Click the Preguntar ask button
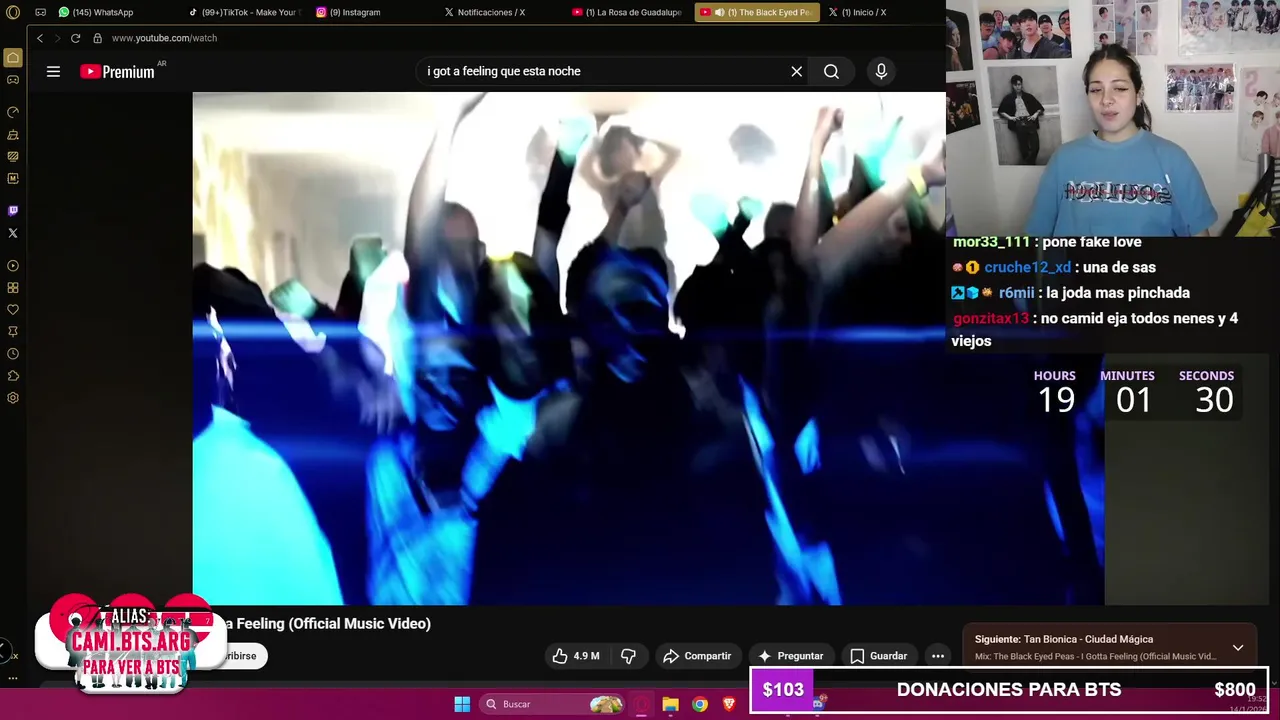The height and width of the screenshot is (720, 1280). pos(791,656)
